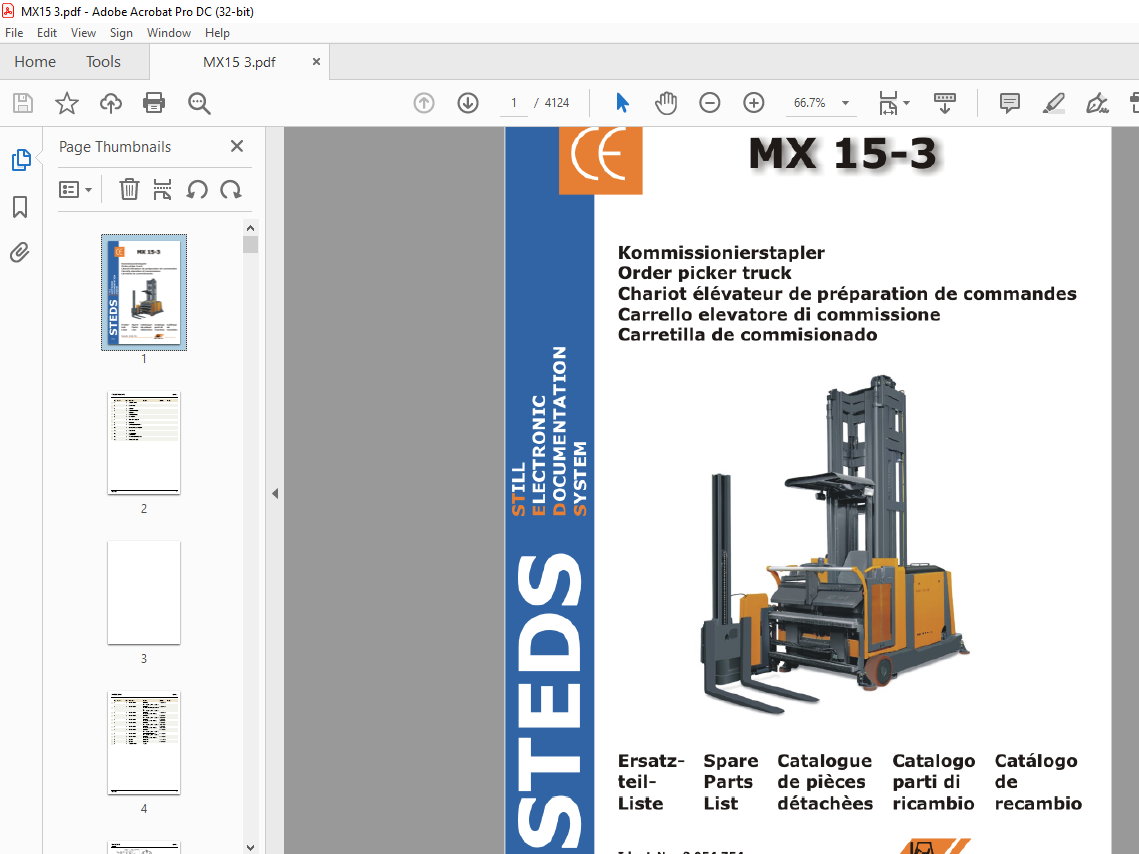Image resolution: width=1139 pixels, height=854 pixels.
Task: Open thumbnail options dropdown menu
Action: tap(75, 190)
